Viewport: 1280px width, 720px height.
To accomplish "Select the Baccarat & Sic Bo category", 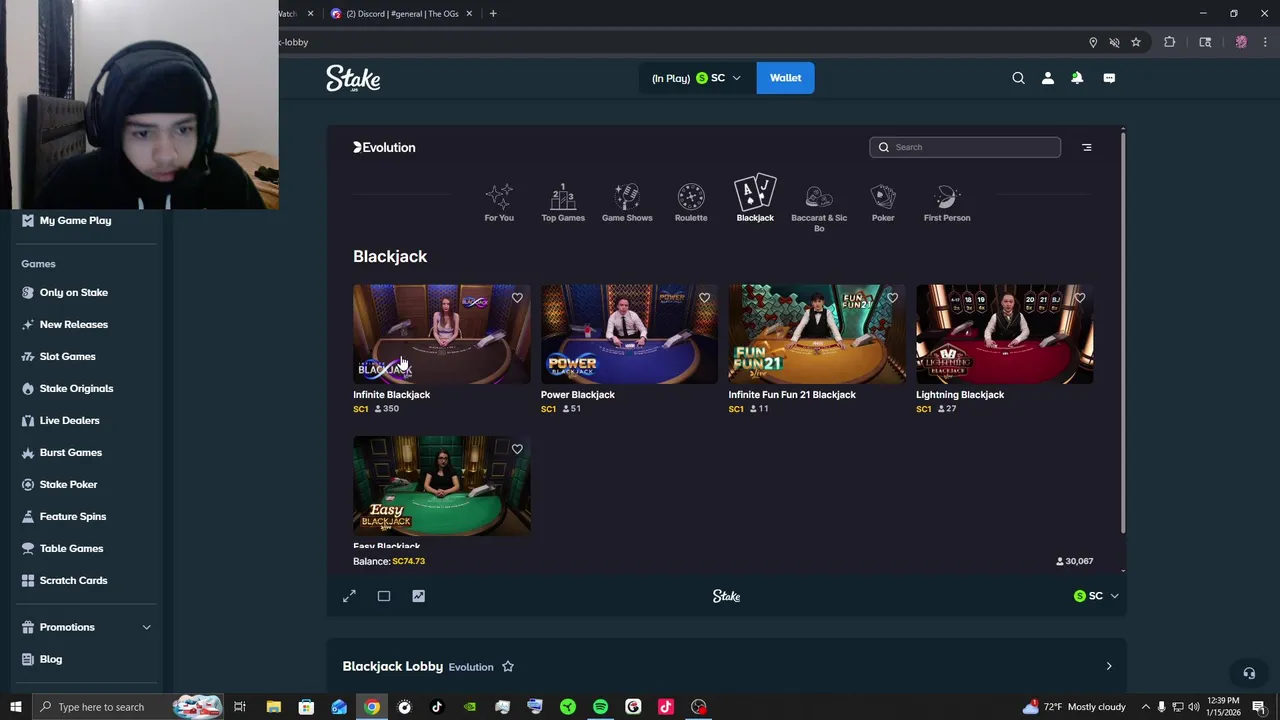I will [x=819, y=208].
